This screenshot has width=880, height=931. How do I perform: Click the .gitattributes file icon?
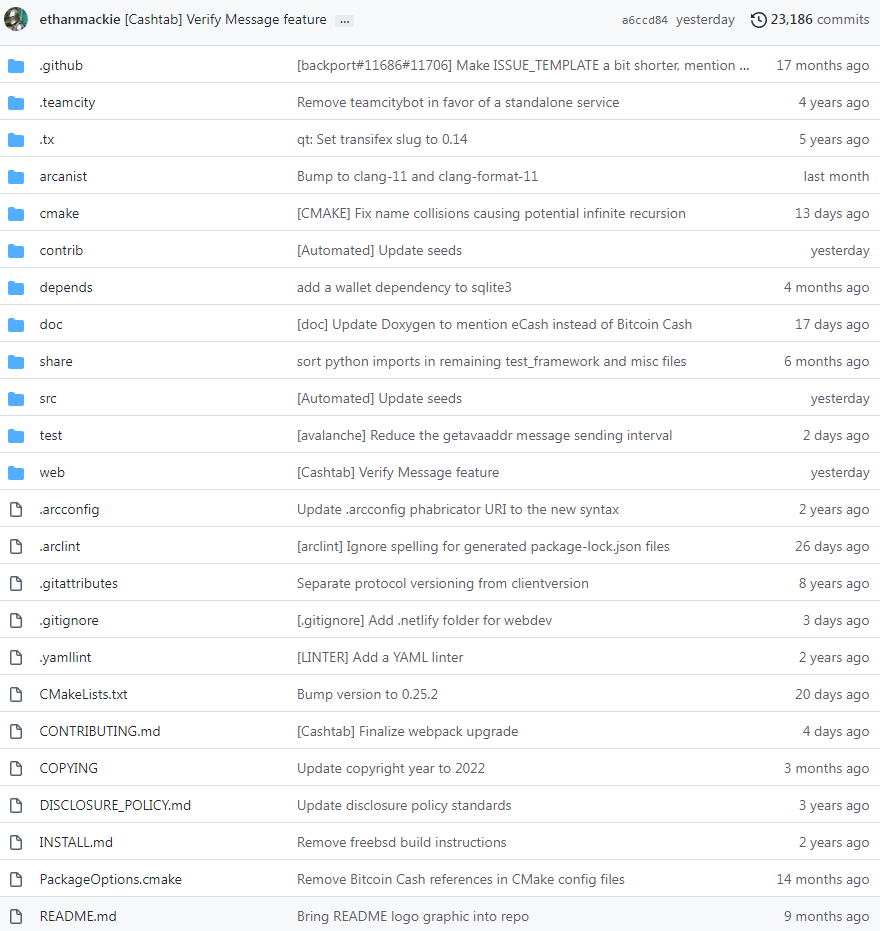click(16, 584)
